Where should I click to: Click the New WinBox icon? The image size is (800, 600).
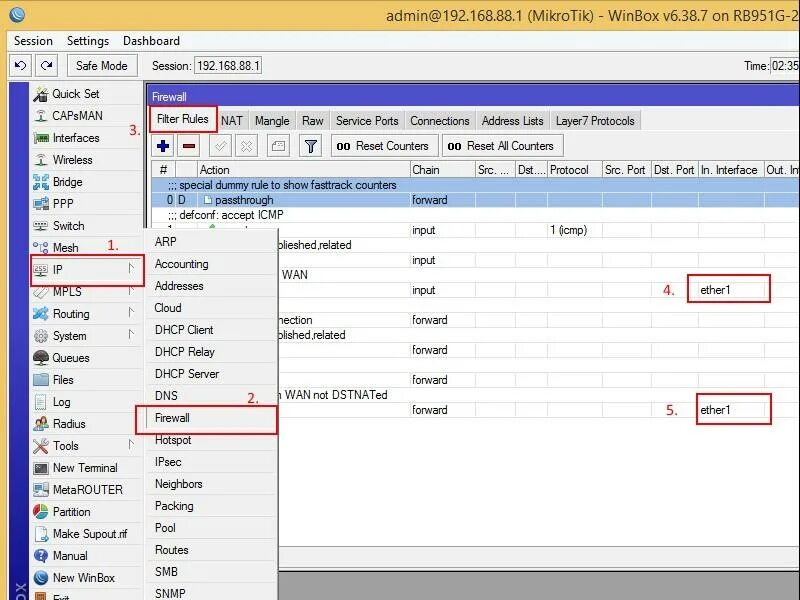click(x=41, y=578)
